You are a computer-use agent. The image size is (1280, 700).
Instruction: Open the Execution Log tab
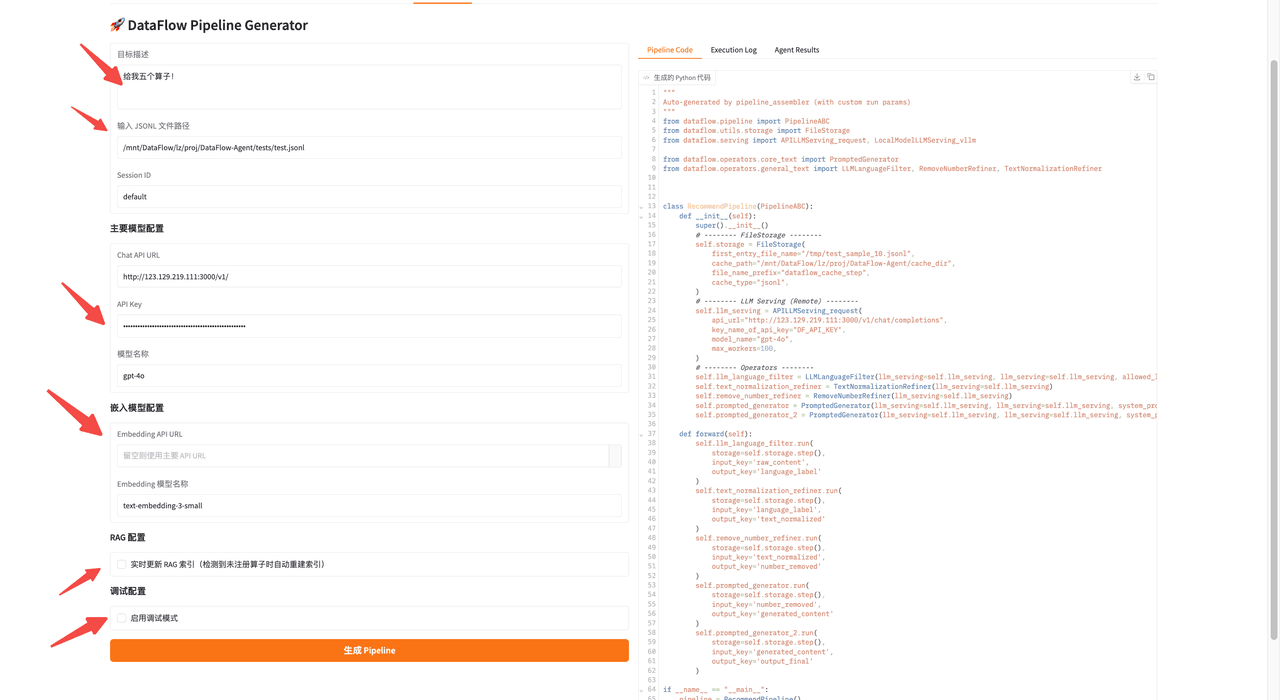click(733, 50)
